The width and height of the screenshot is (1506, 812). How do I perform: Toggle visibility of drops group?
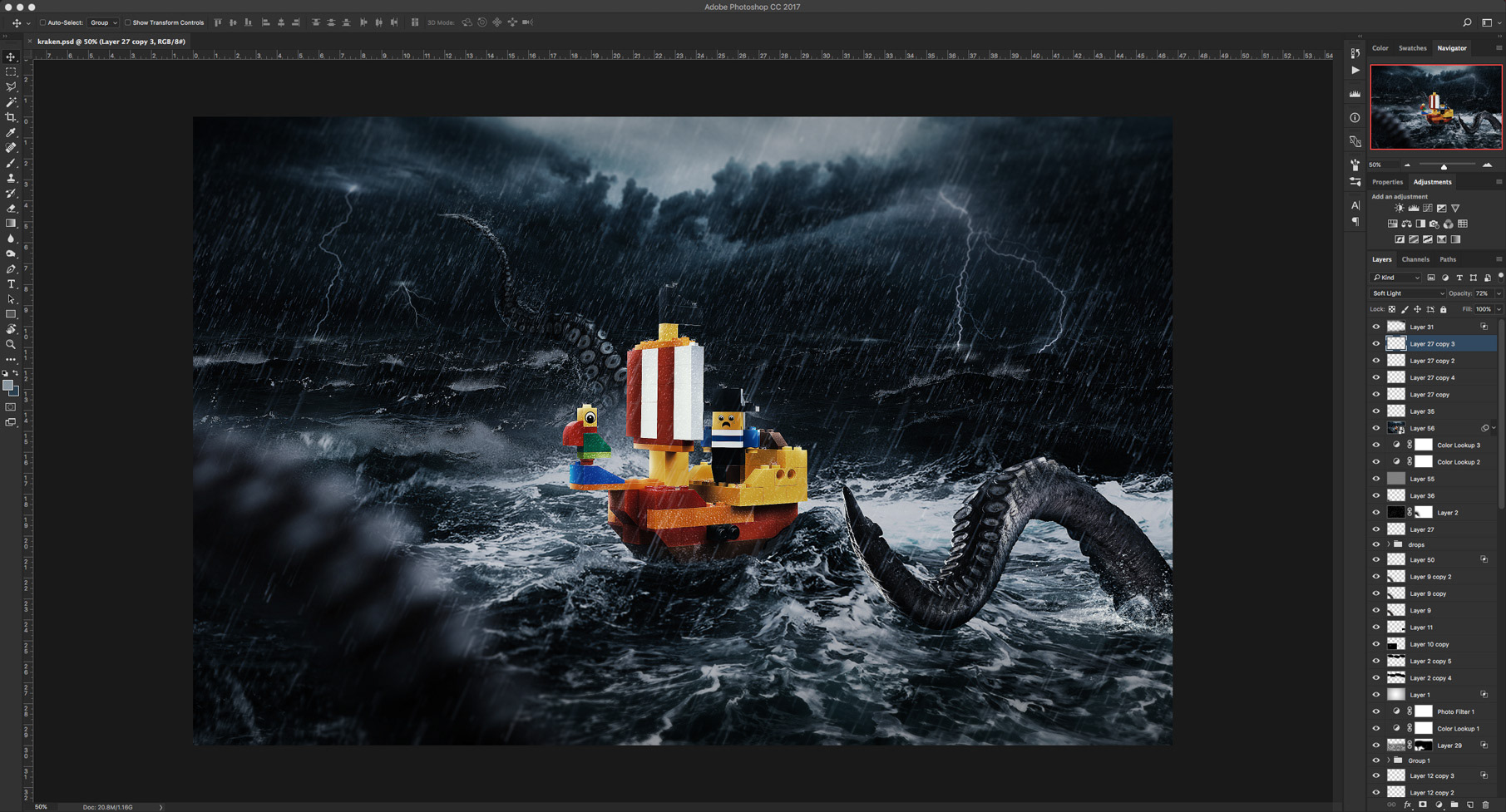[x=1375, y=544]
